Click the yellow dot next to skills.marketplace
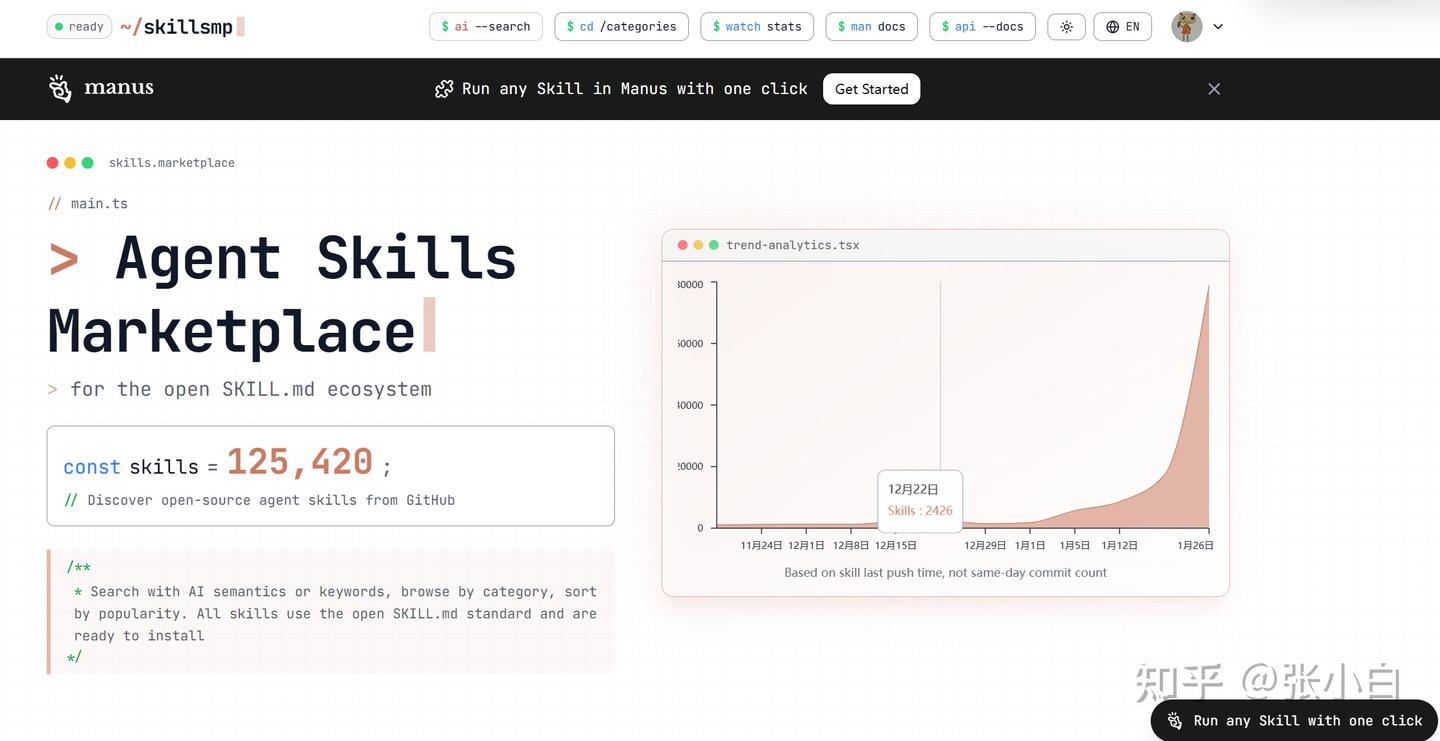Image resolution: width=1440 pixels, height=741 pixels. 70,163
